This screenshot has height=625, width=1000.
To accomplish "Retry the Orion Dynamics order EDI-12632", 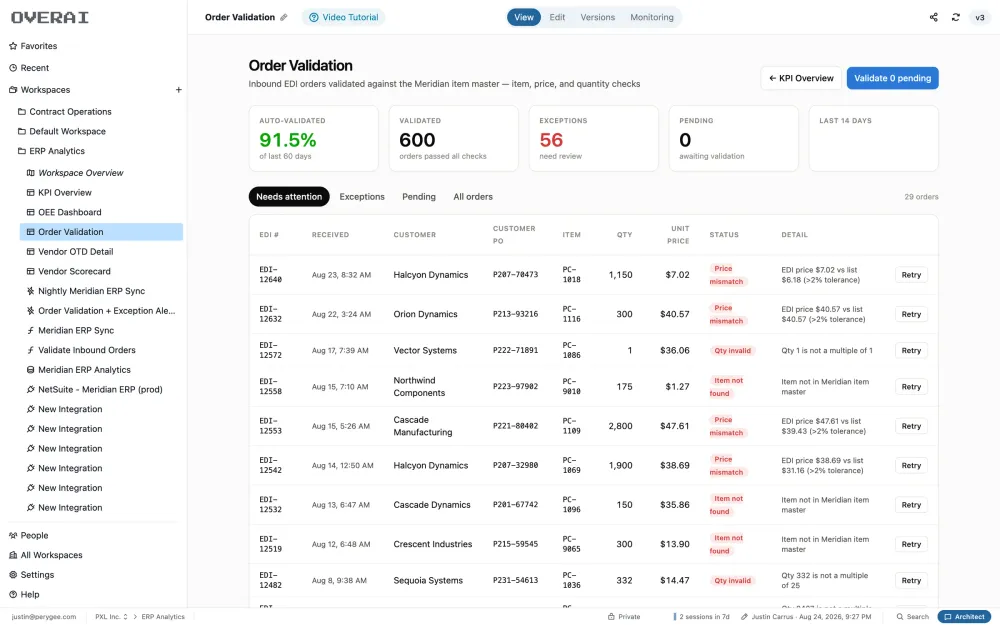I will (x=911, y=314).
